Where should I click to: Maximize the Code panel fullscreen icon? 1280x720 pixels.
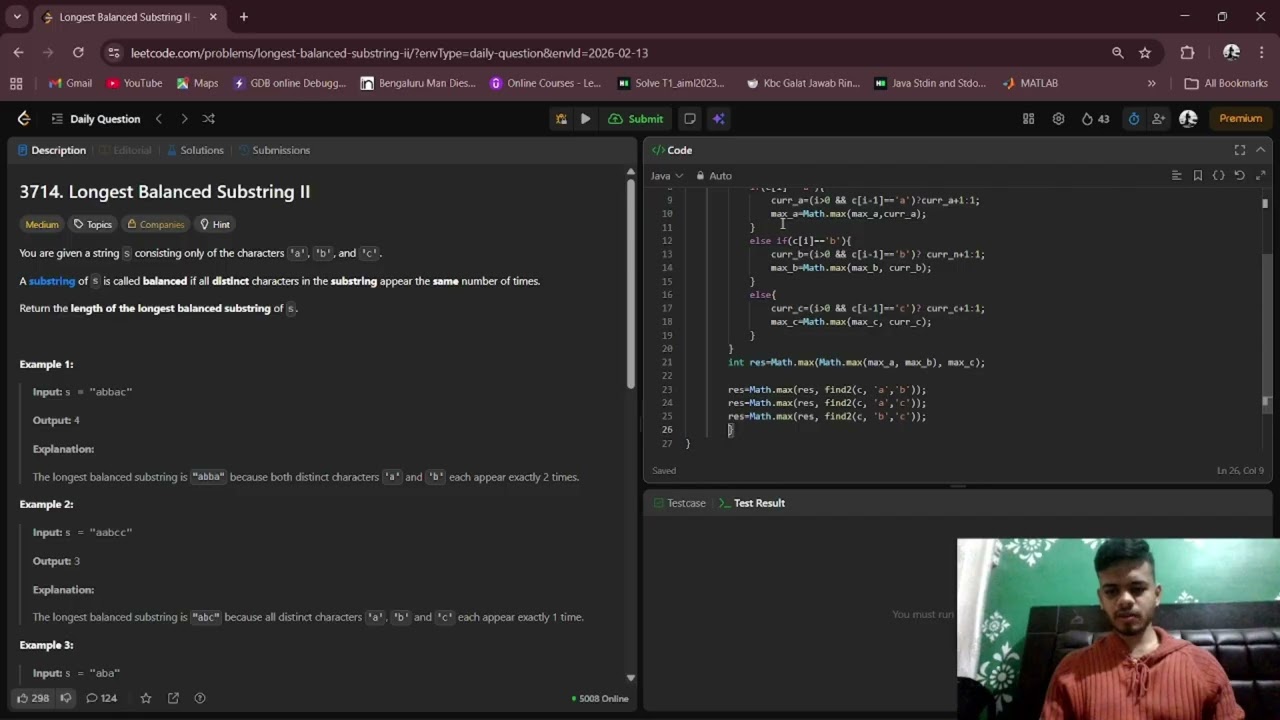[x=1240, y=150]
